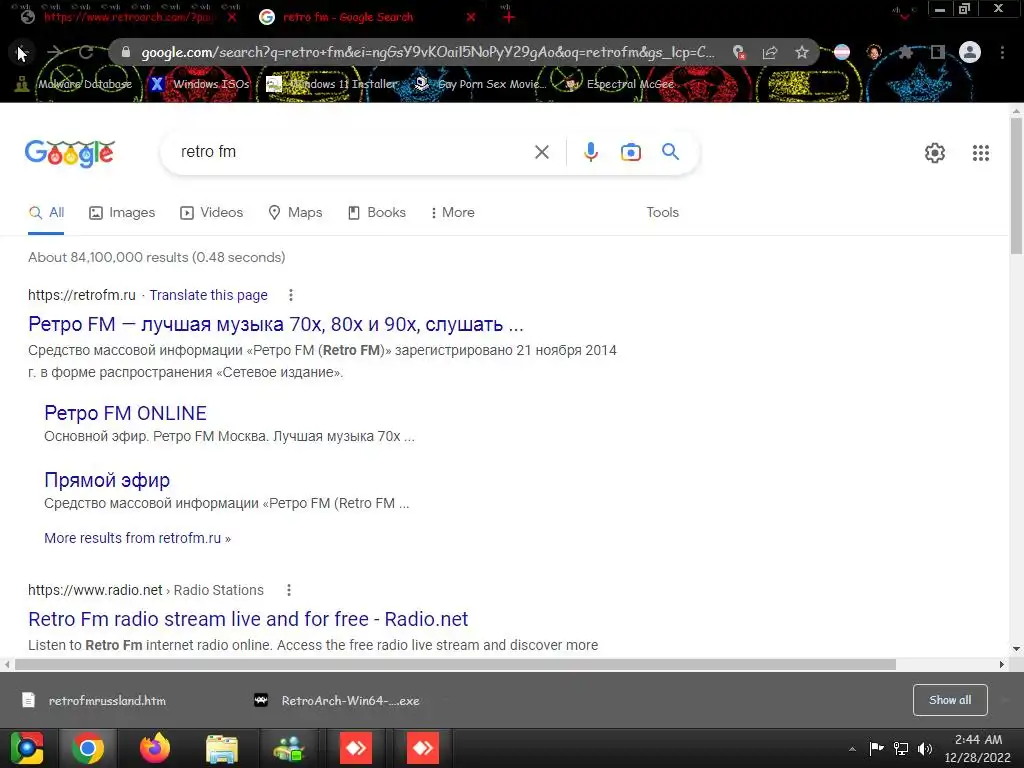
Task: Open Retro Fm radio stream Radio.net result
Action: tap(248, 619)
